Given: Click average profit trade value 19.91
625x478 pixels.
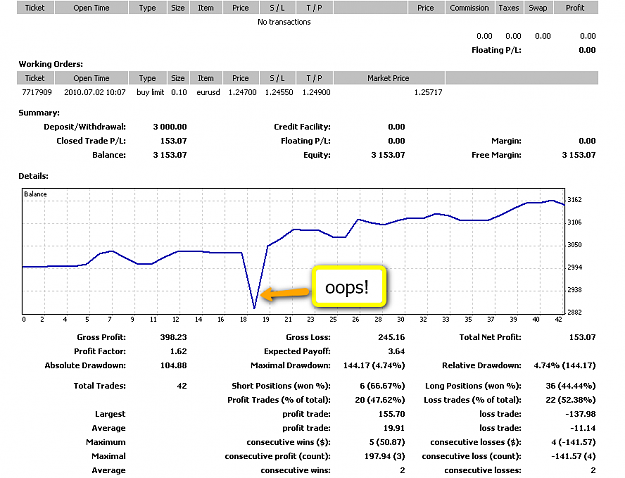Looking at the screenshot, I should [394, 428].
